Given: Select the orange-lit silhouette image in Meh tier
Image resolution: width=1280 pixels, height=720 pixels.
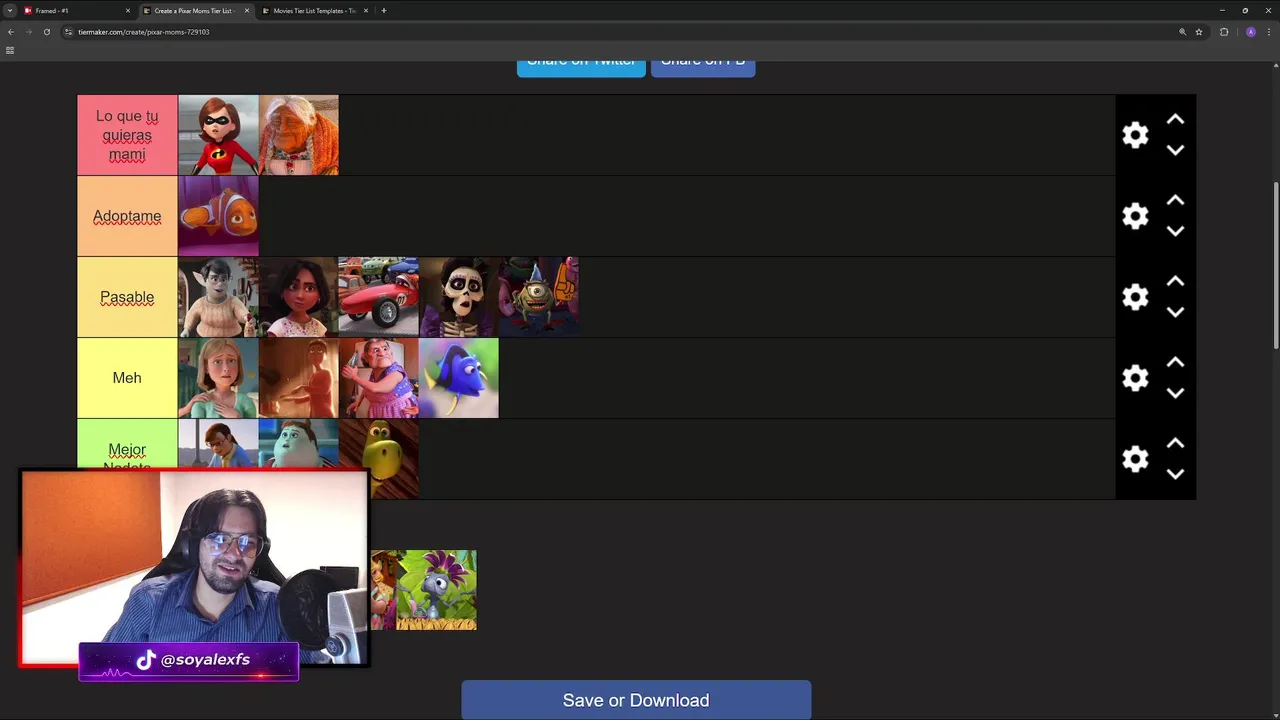Looking at the screenshot, I should pyautogui.click(x=299, y=378).
